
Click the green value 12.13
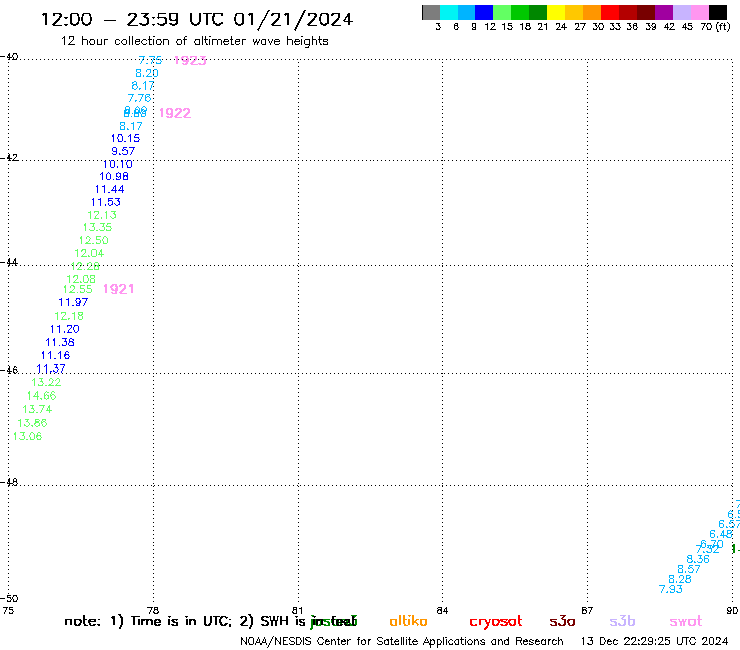tap(102, 215)
